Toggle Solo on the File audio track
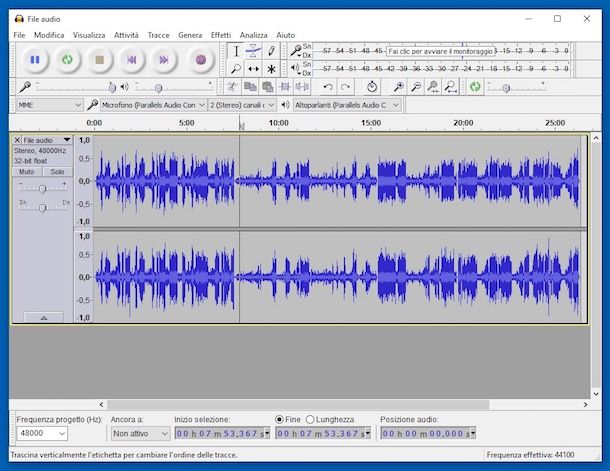The image size is (610, 471). [x=57, y=172]
